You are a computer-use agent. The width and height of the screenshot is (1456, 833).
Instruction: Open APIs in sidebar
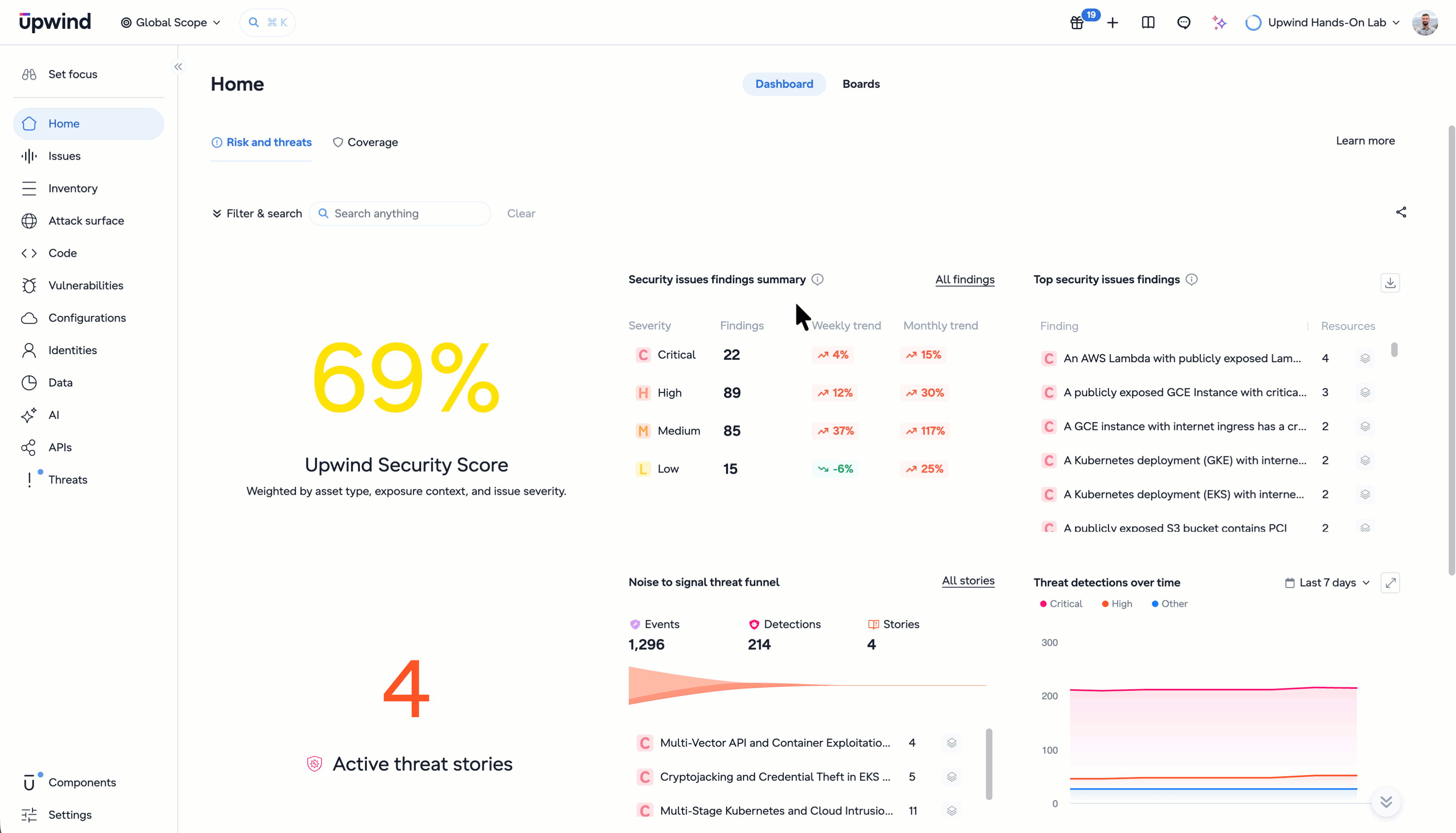coord(89,447)
